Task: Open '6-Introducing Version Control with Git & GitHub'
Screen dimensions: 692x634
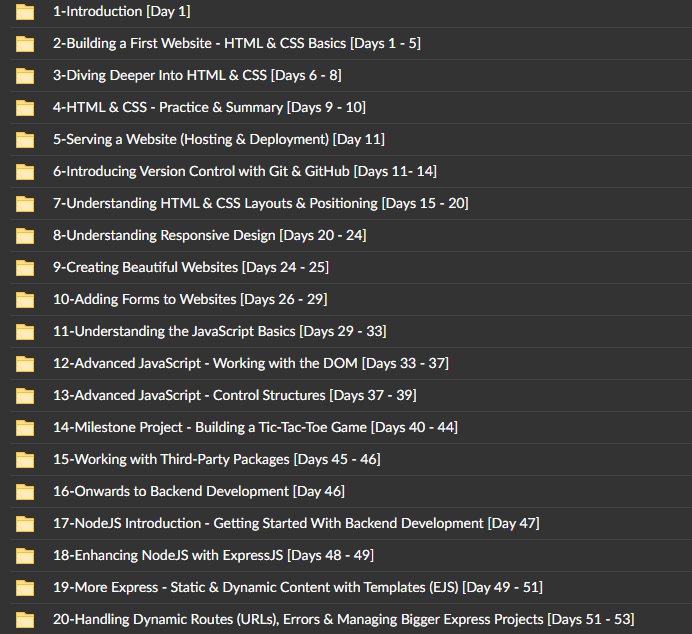Action: pyautogui.click(x=245, y=171)
